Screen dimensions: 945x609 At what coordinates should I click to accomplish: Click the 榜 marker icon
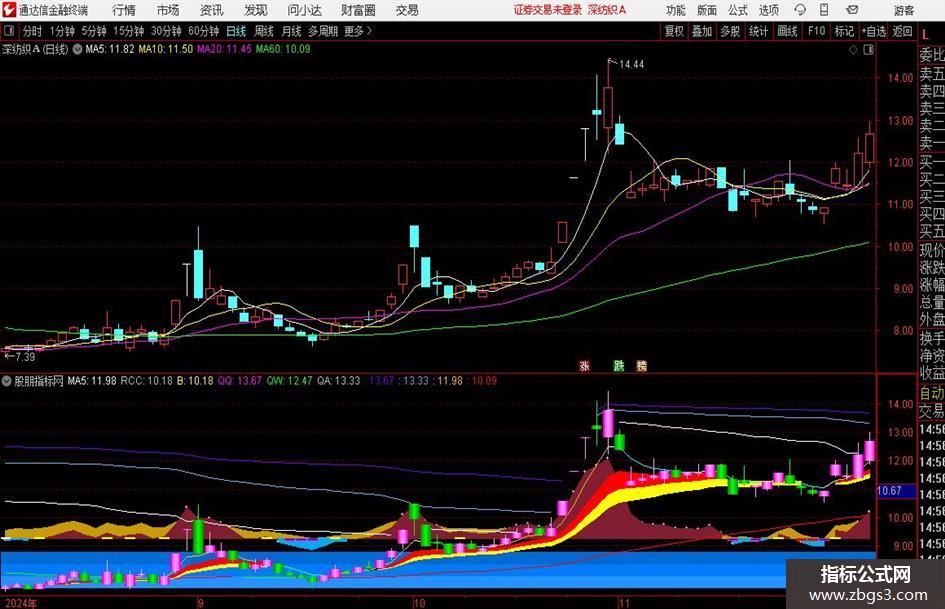pyautogui.click(x=641, y=365)
